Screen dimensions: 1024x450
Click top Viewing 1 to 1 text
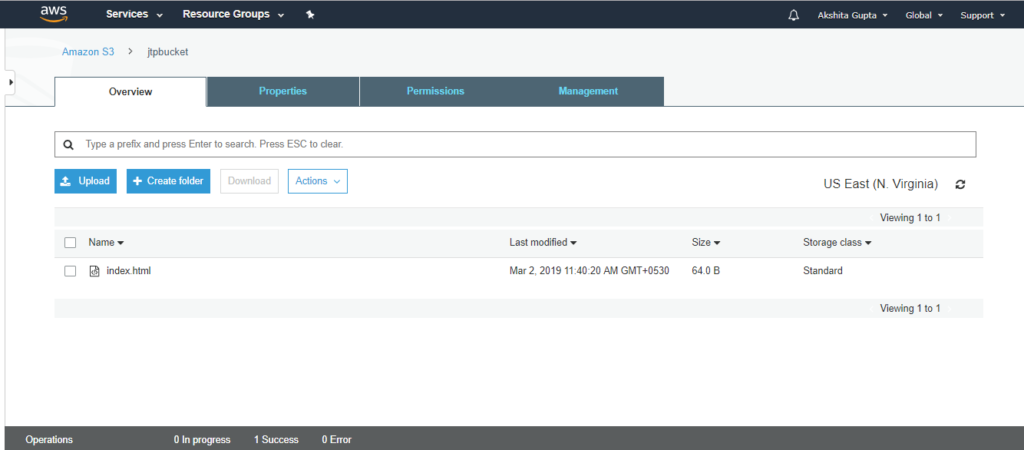point(910,217)
